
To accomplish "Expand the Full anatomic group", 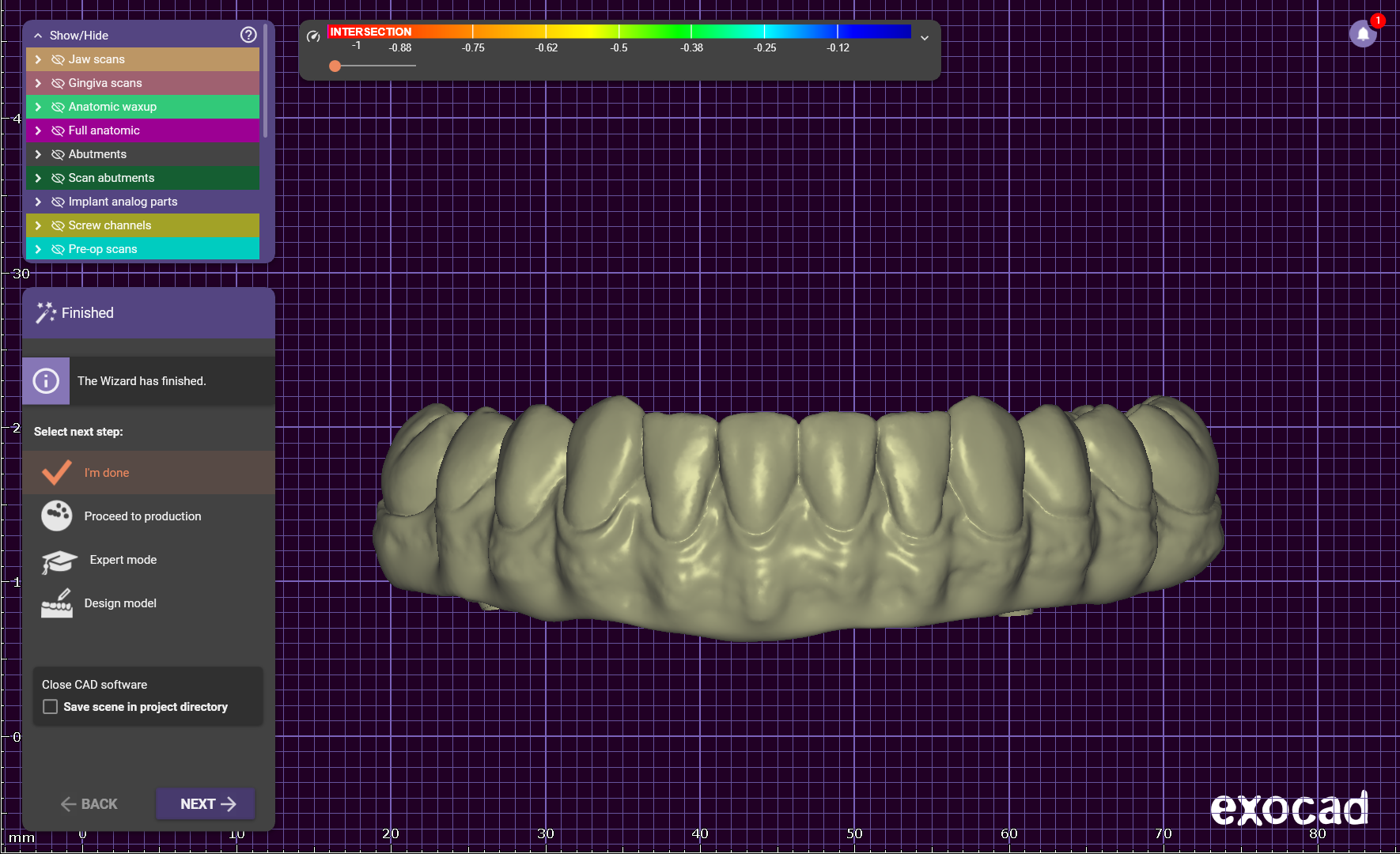I will 38,130.
